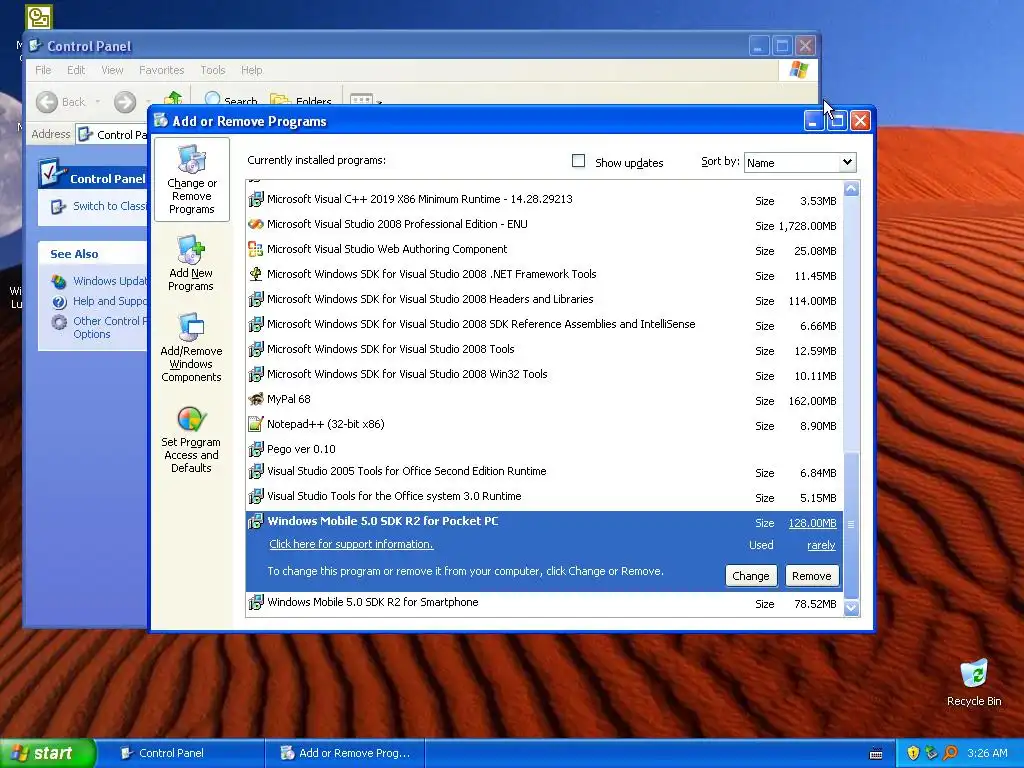The width and height of the screenshot is (1024, 768).
Task: Click the Visual Studio 2008 Professional Edition icon
Action: point(256,224)
